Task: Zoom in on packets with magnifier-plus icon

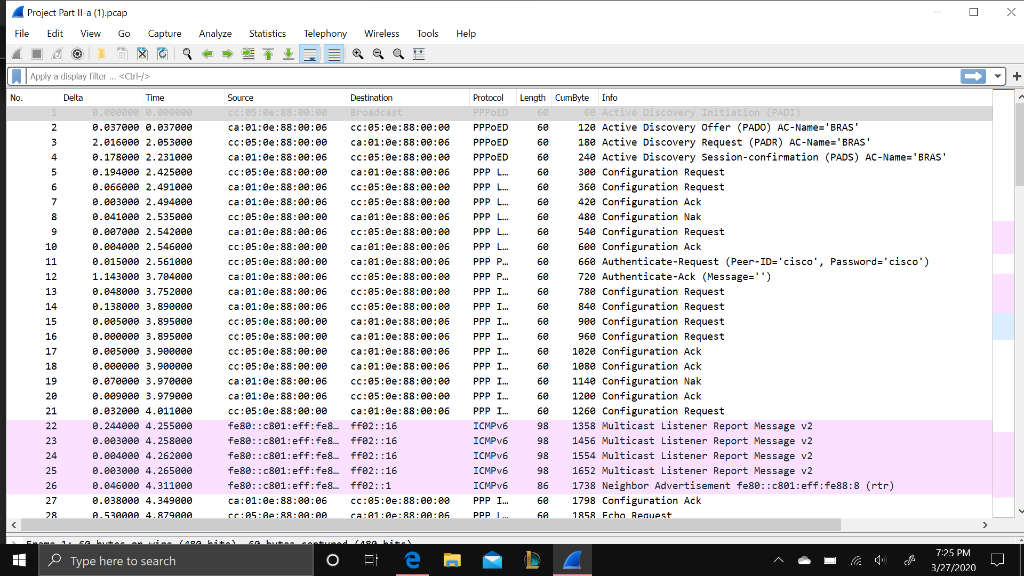Action: [358, 54]
